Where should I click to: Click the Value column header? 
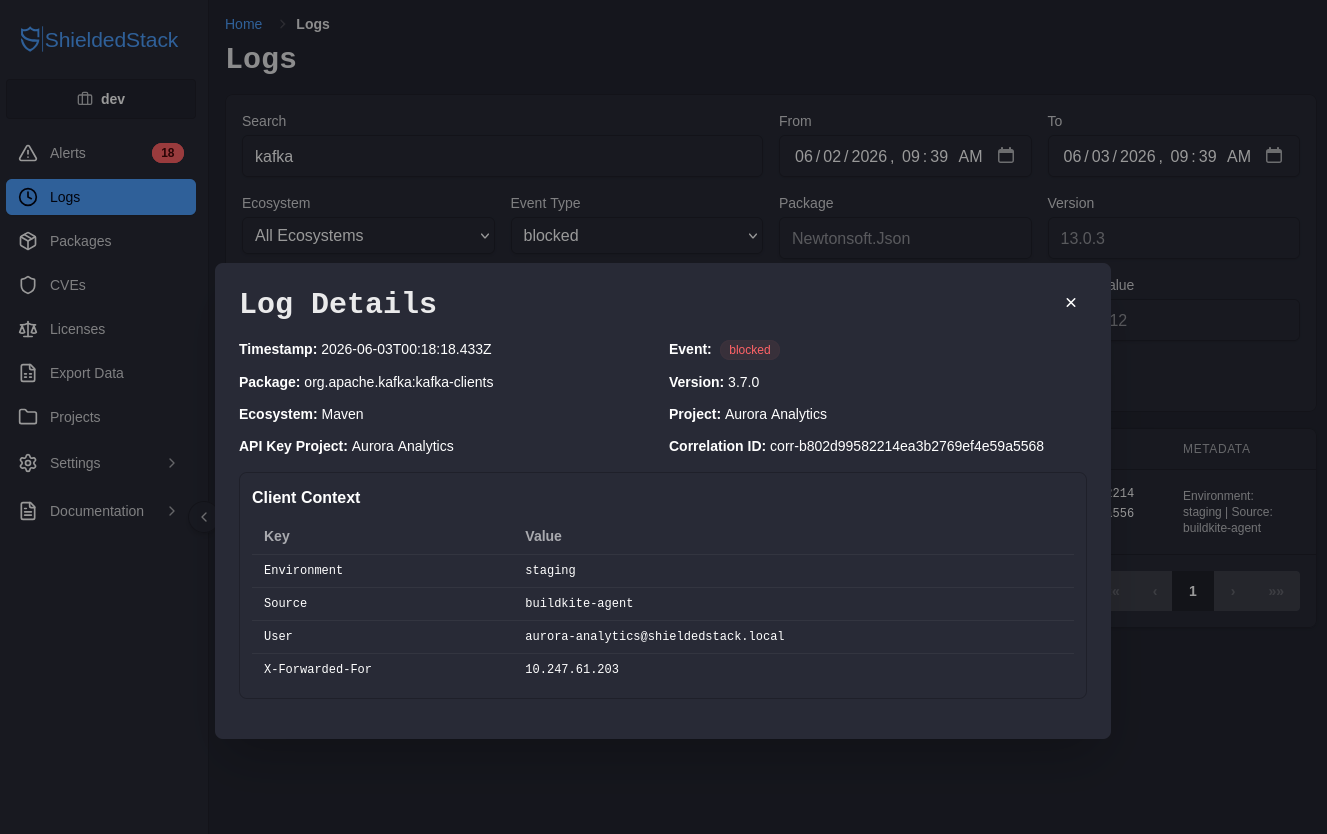coord(543,536)
